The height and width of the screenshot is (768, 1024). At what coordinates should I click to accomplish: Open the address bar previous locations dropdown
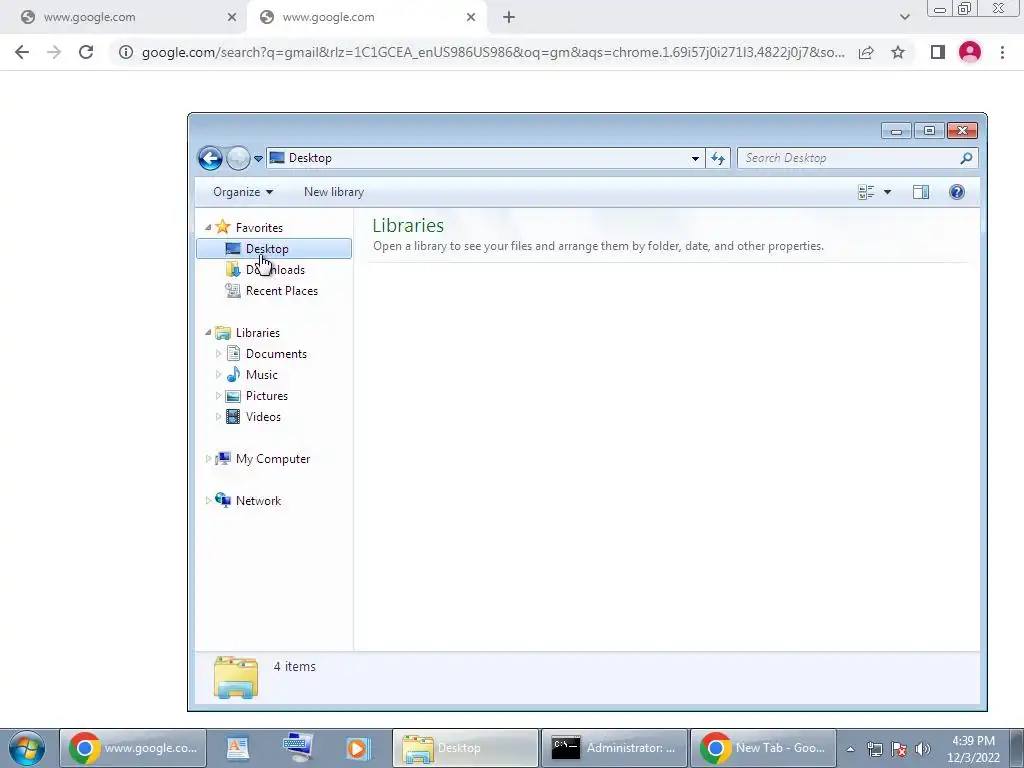tap(696, 158)
